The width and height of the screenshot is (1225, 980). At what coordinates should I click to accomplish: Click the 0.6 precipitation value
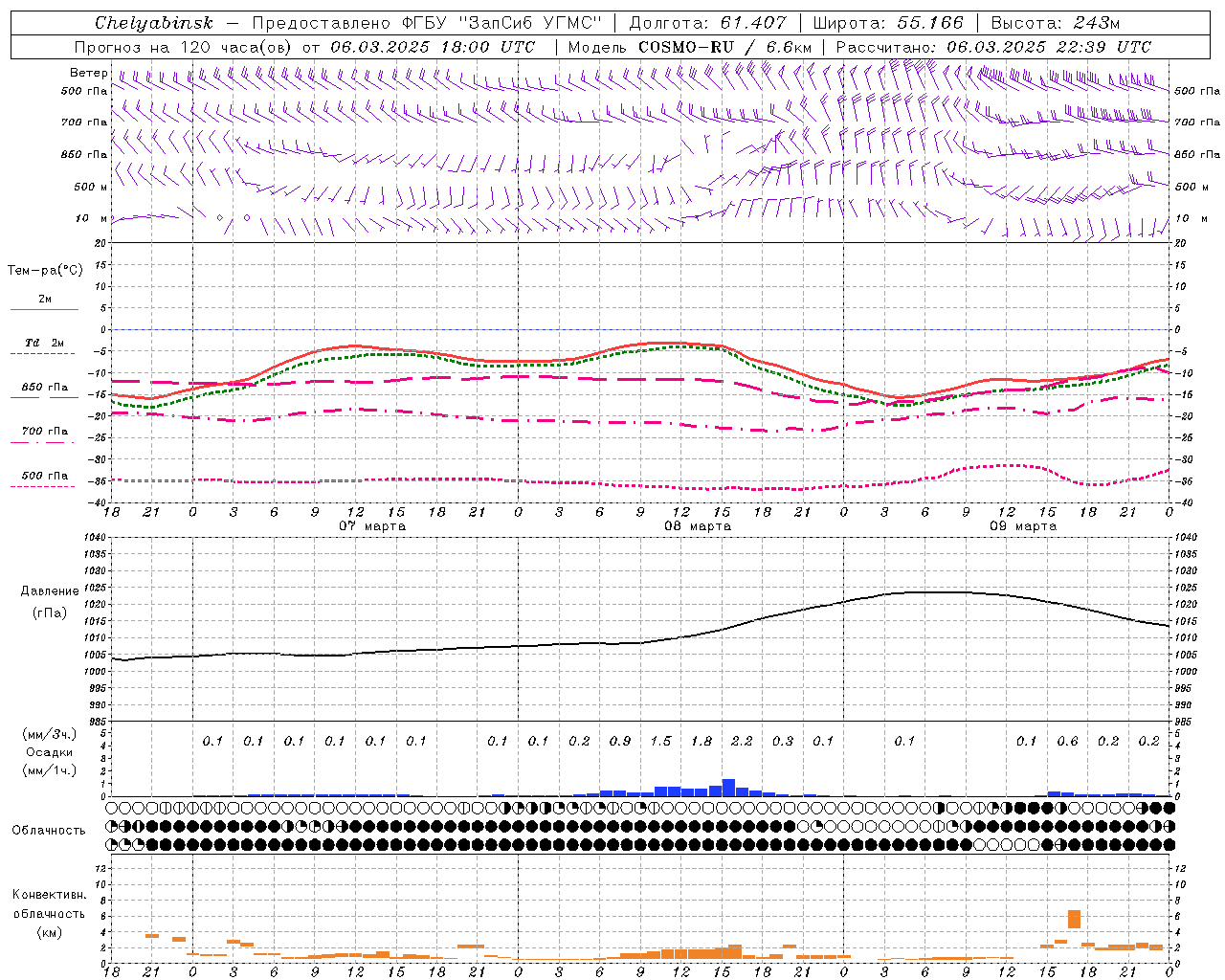[x=1067, y=741]
